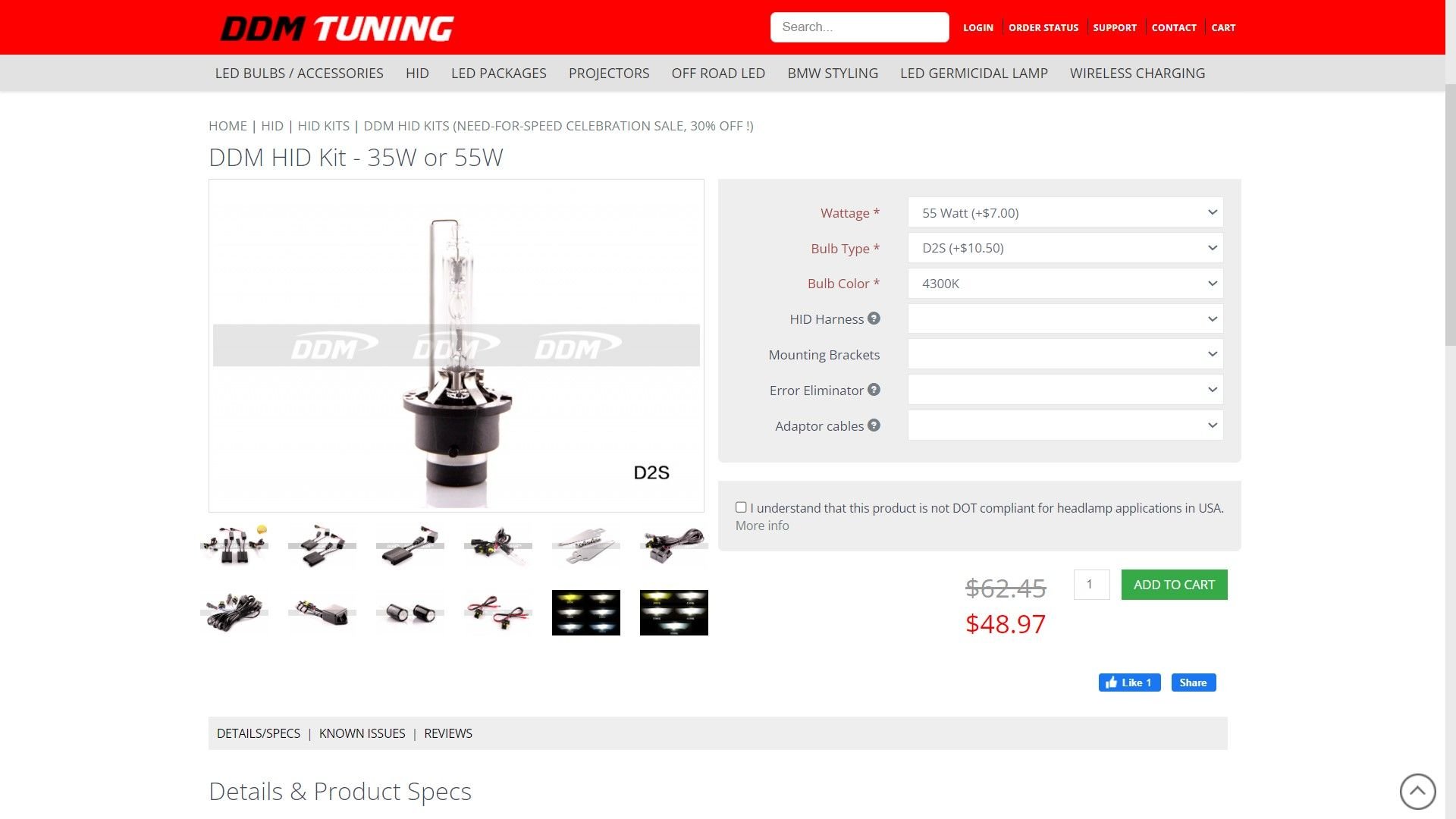The height and width of the screenshot is (819, 1456).
Task: Open the Wattage dropdown
Action: coord(1065,212)
